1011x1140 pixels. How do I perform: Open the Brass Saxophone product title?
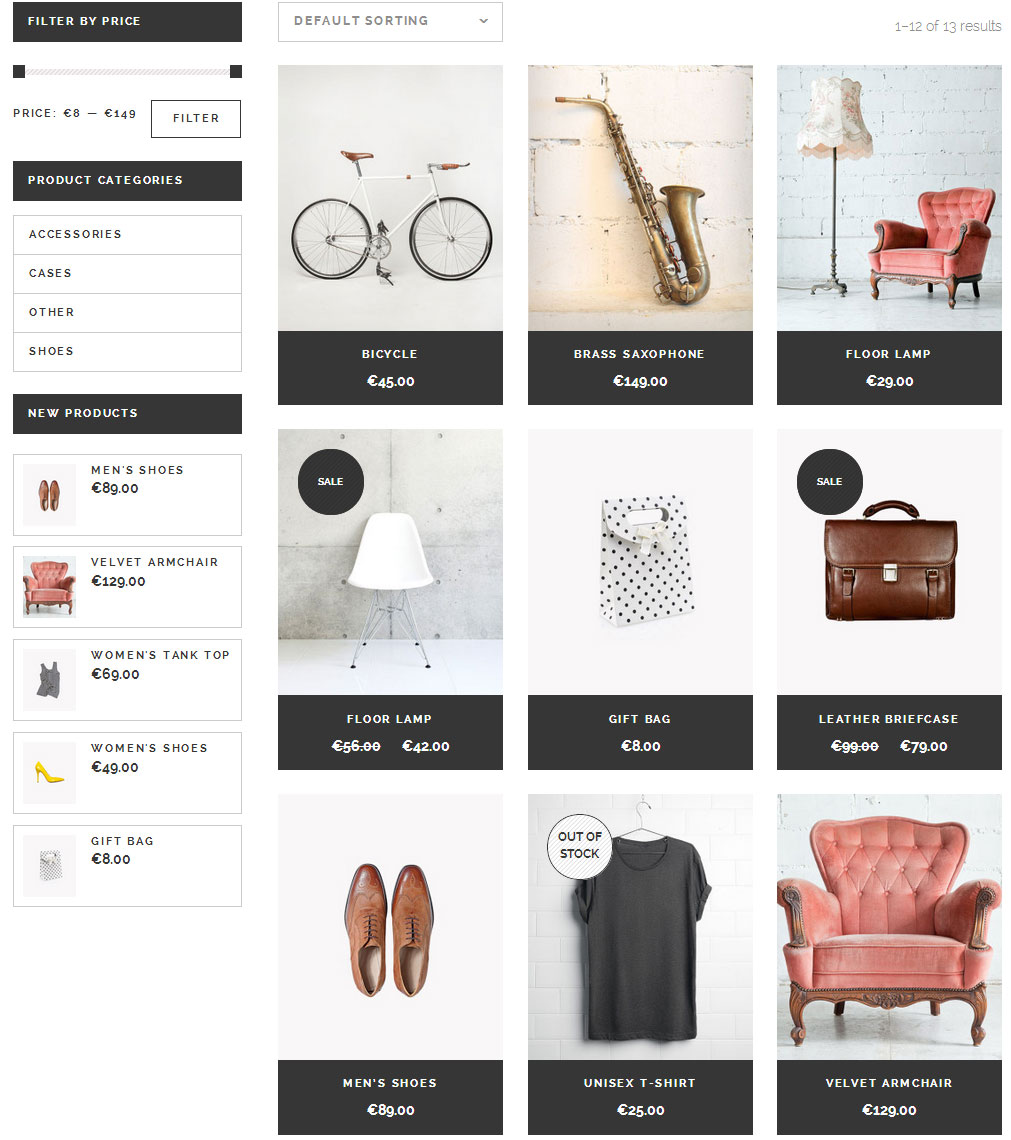click(639, 354)
